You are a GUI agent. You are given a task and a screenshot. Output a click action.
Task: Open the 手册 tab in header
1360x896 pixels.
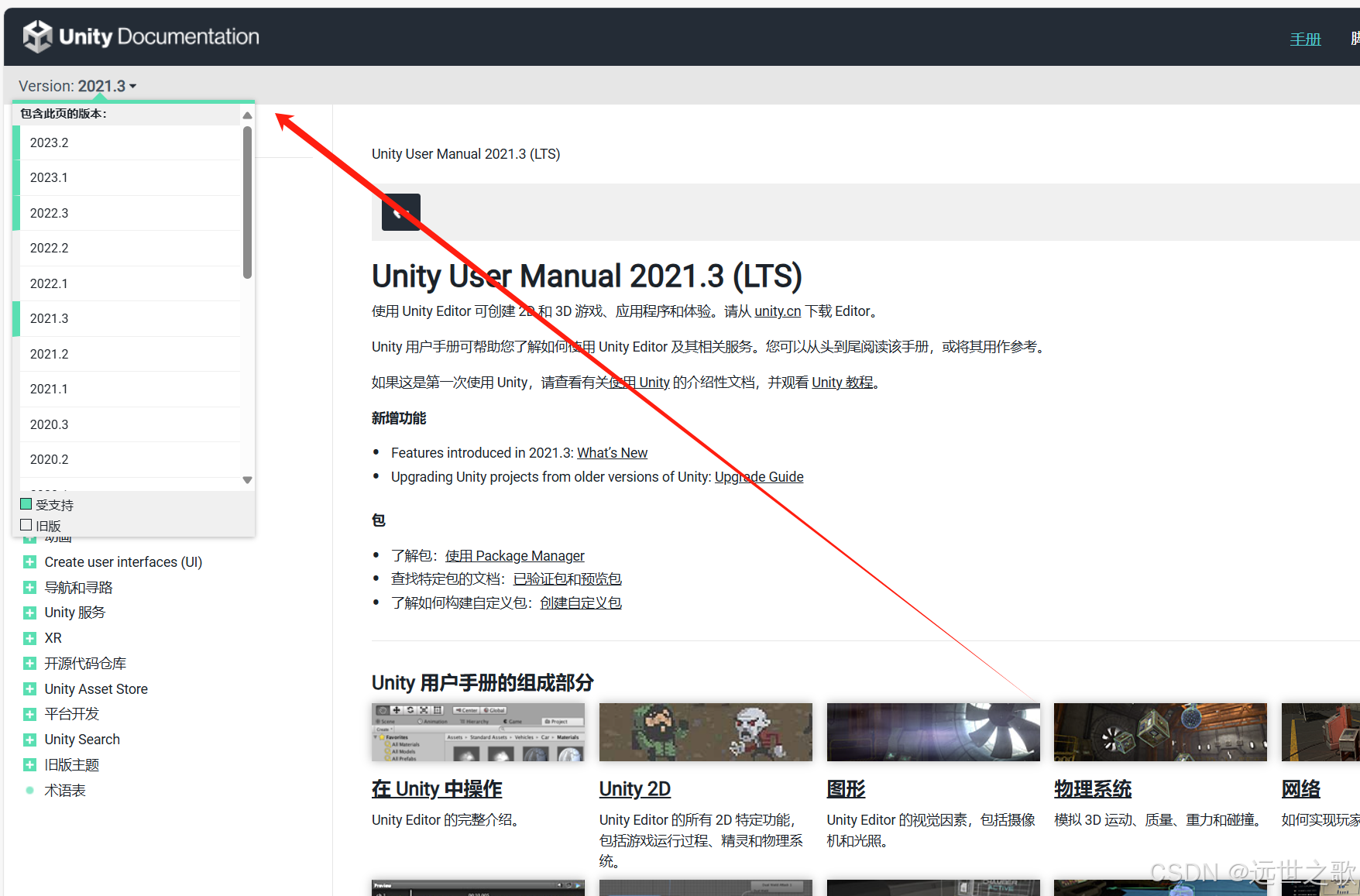1305,39
